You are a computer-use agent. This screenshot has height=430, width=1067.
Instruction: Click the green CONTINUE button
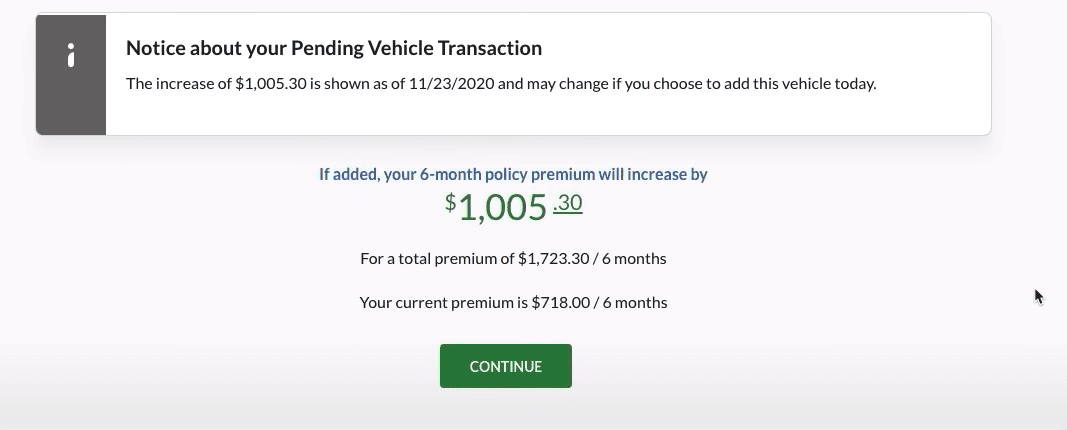point(506,366)
